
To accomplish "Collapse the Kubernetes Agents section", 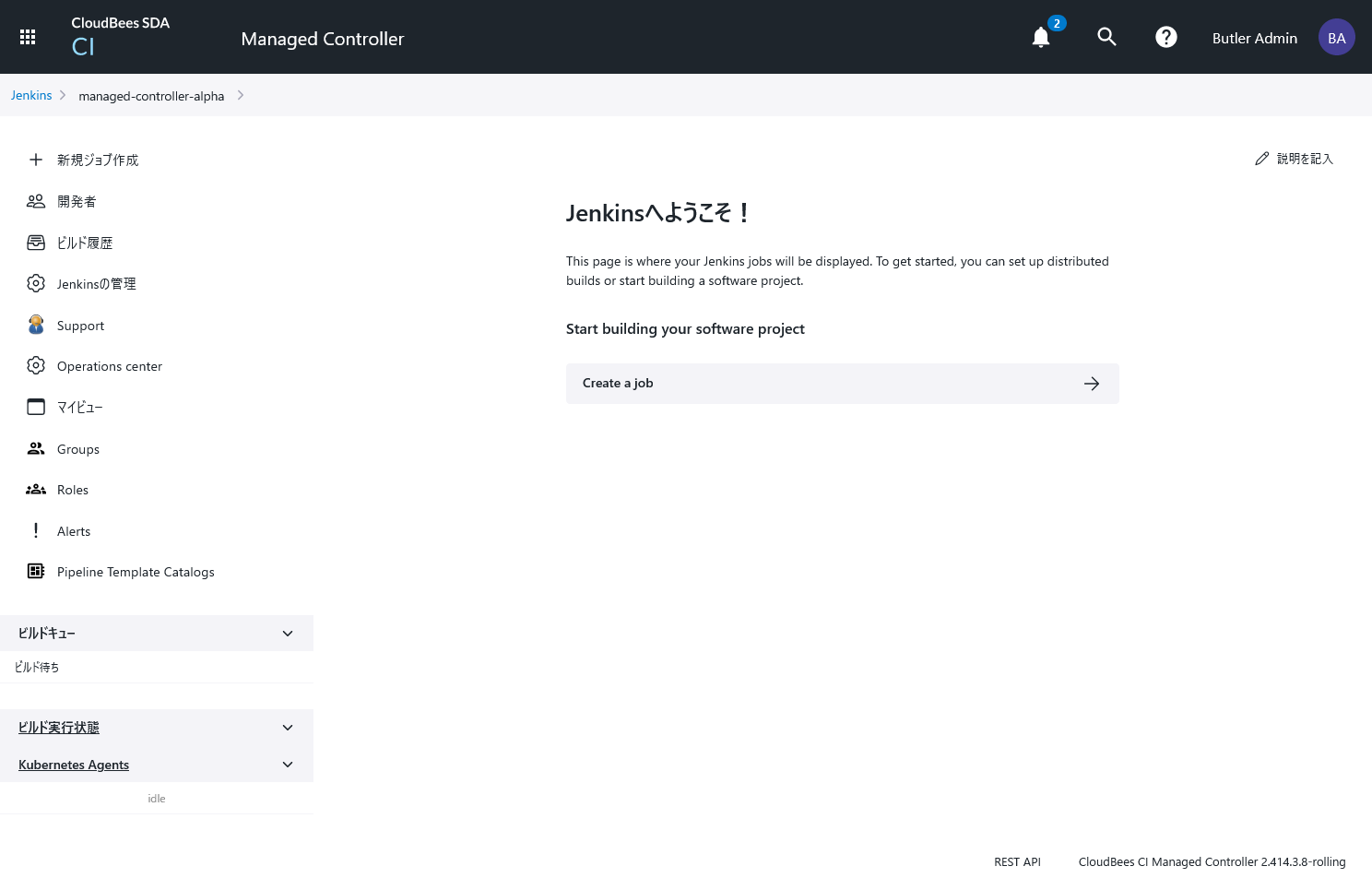I will 287,764.
